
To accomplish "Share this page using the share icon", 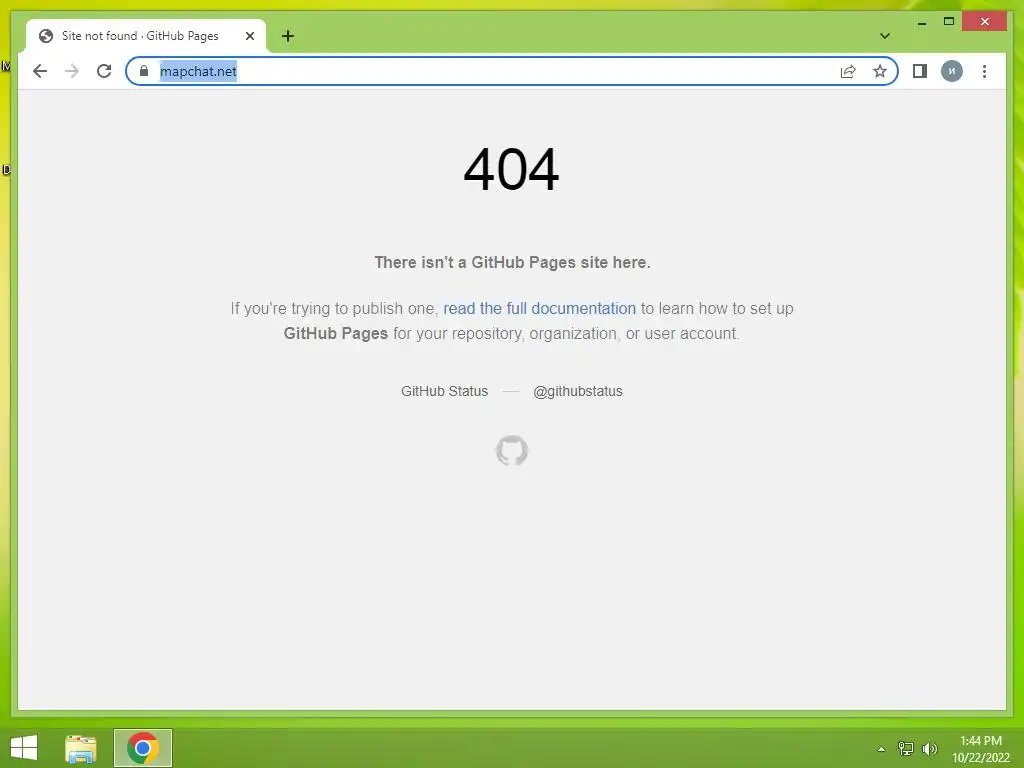I will pyautogui.click(x=848, y=71).
